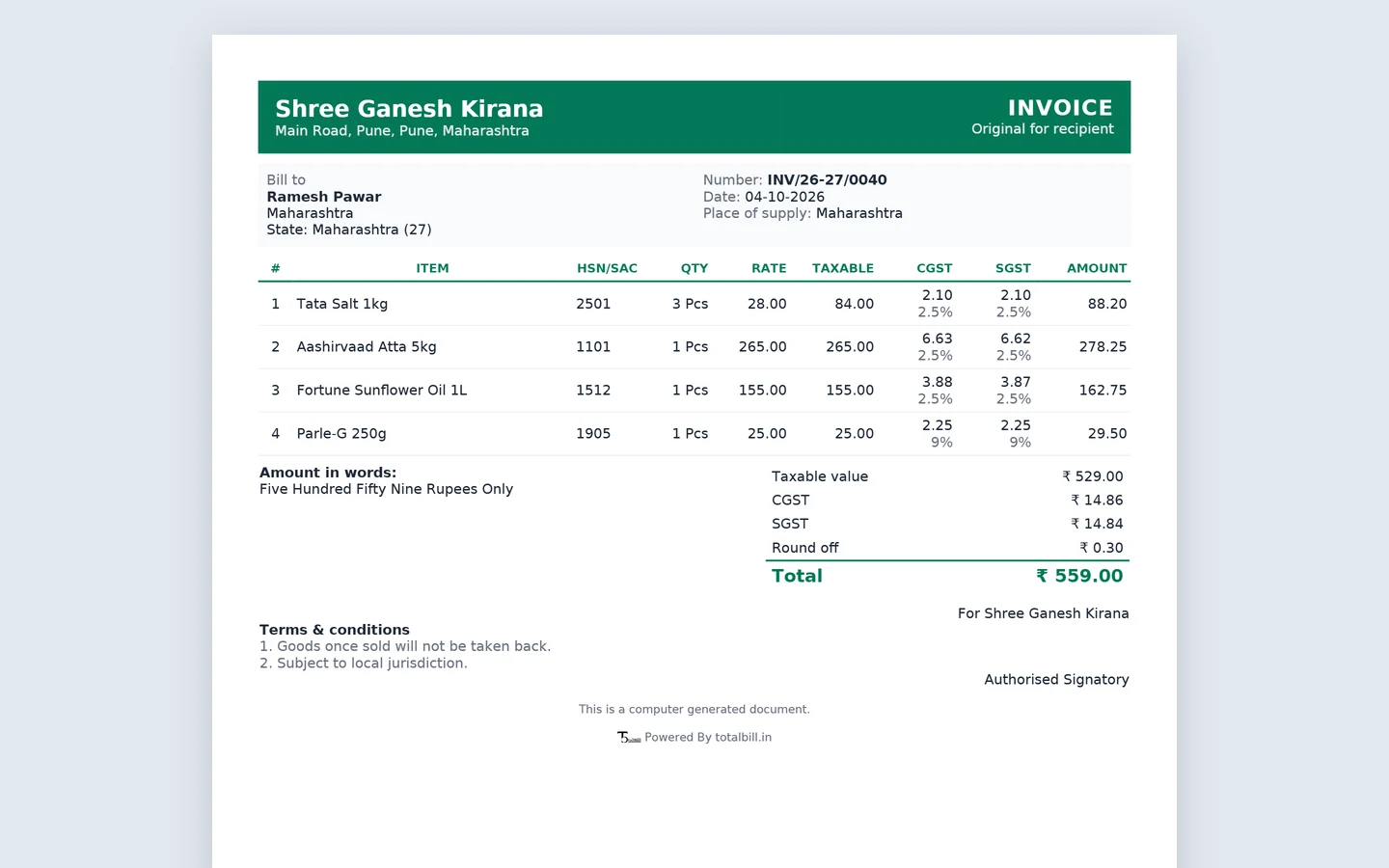The image size is (1389, 868).
Task: Click the 'Place of supply' label
Action: 757,213
